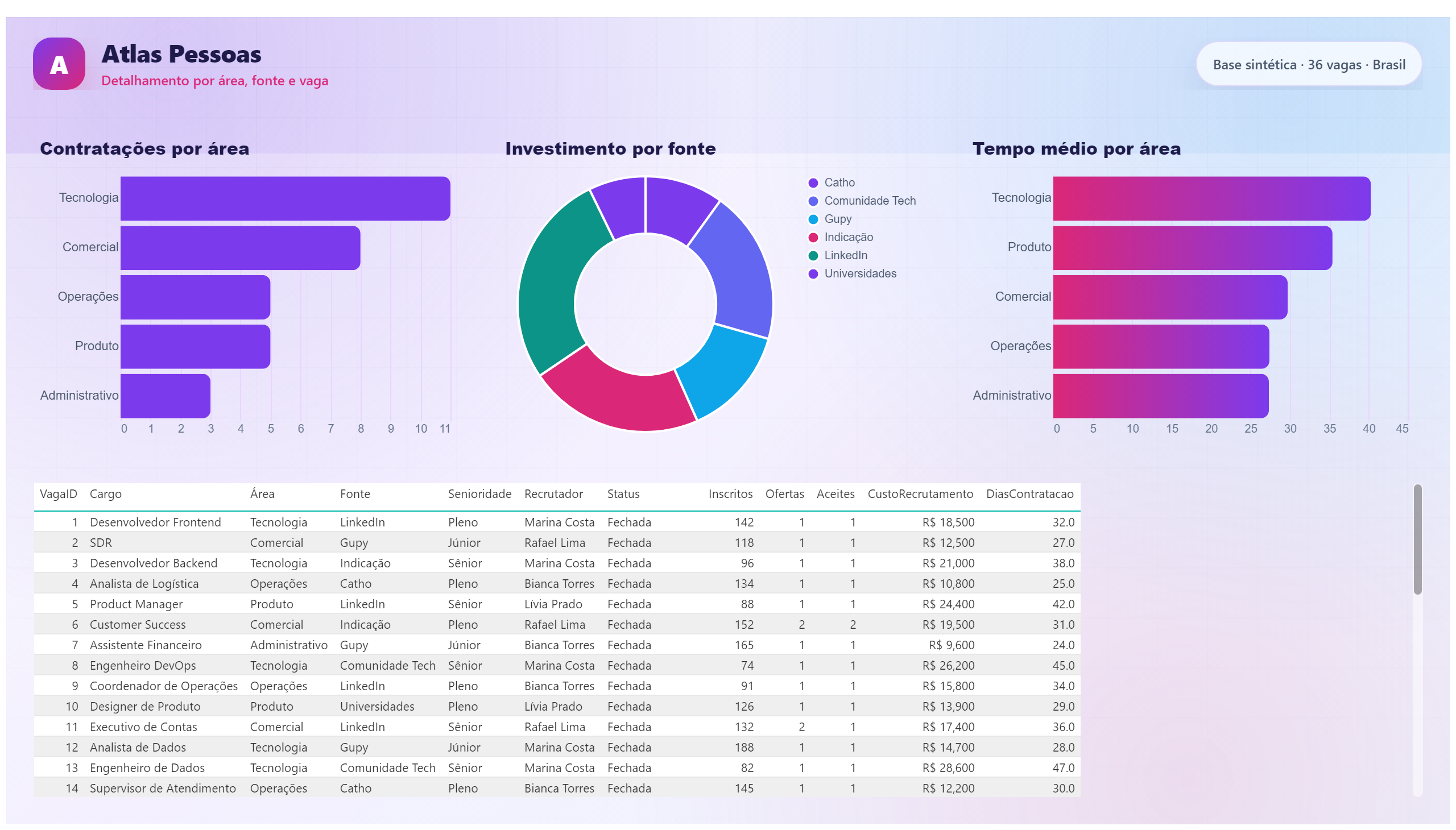Sort table by Senioridade column header
1456x830 pixels.
479,494
